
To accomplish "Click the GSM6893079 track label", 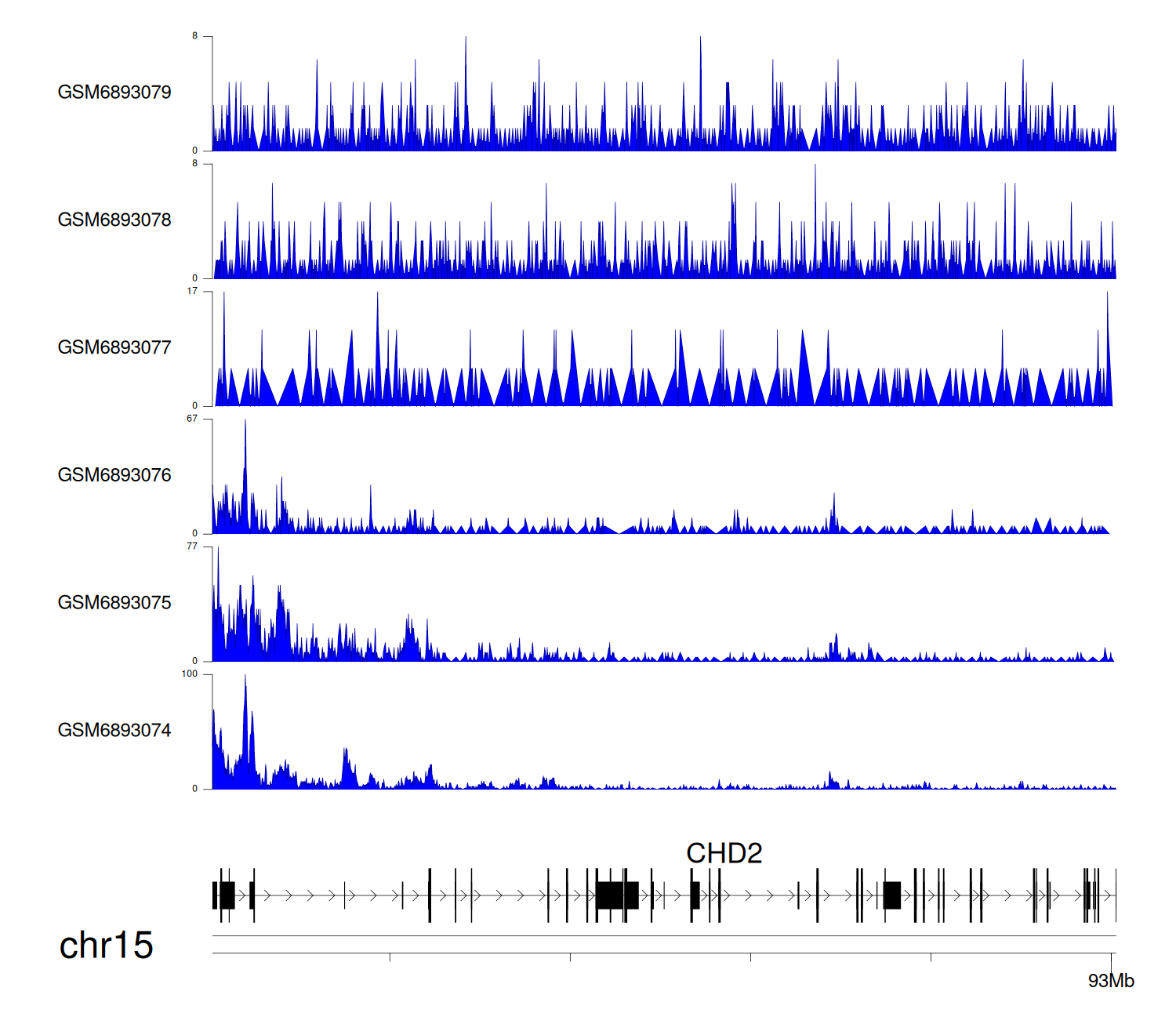I will (114, 93).
